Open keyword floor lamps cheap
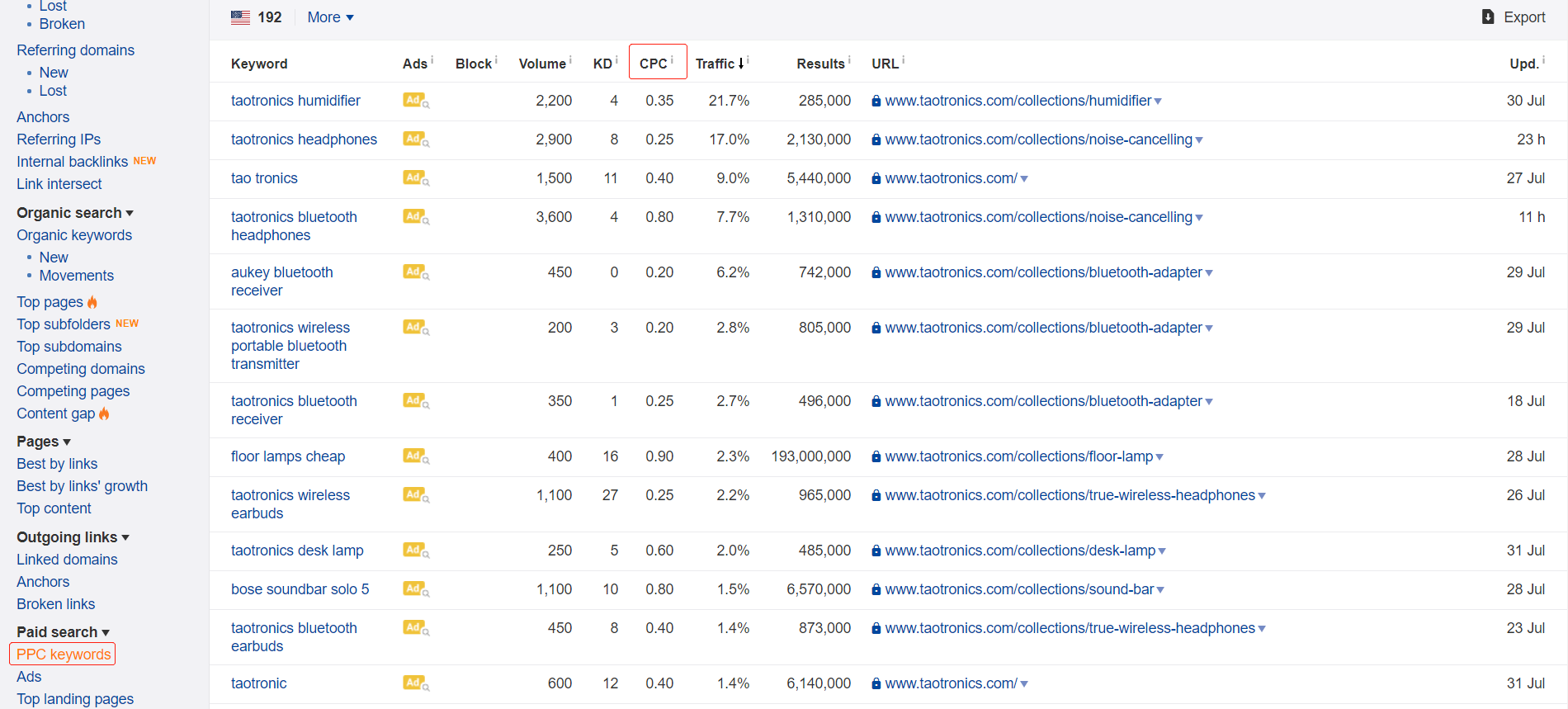 click(x=288, y=456)
